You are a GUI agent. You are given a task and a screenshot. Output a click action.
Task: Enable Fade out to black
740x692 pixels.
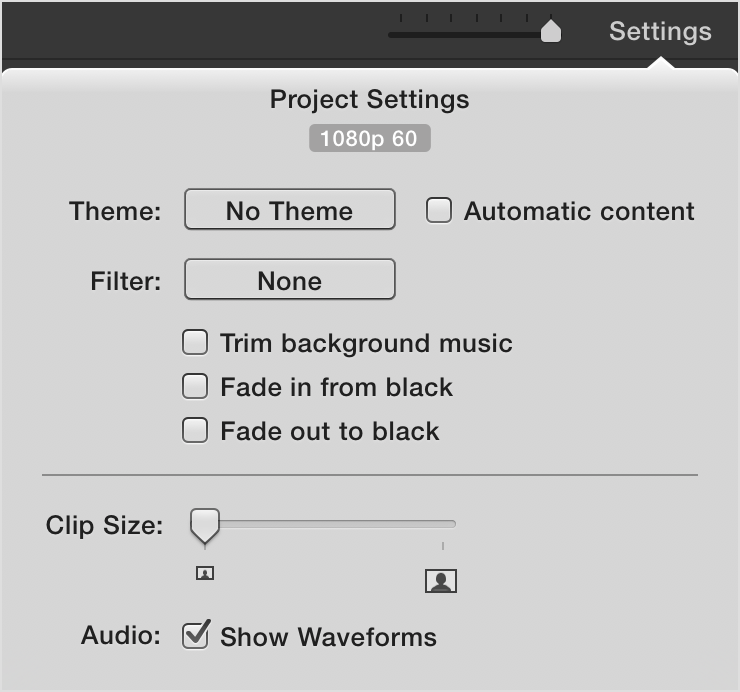195,431
